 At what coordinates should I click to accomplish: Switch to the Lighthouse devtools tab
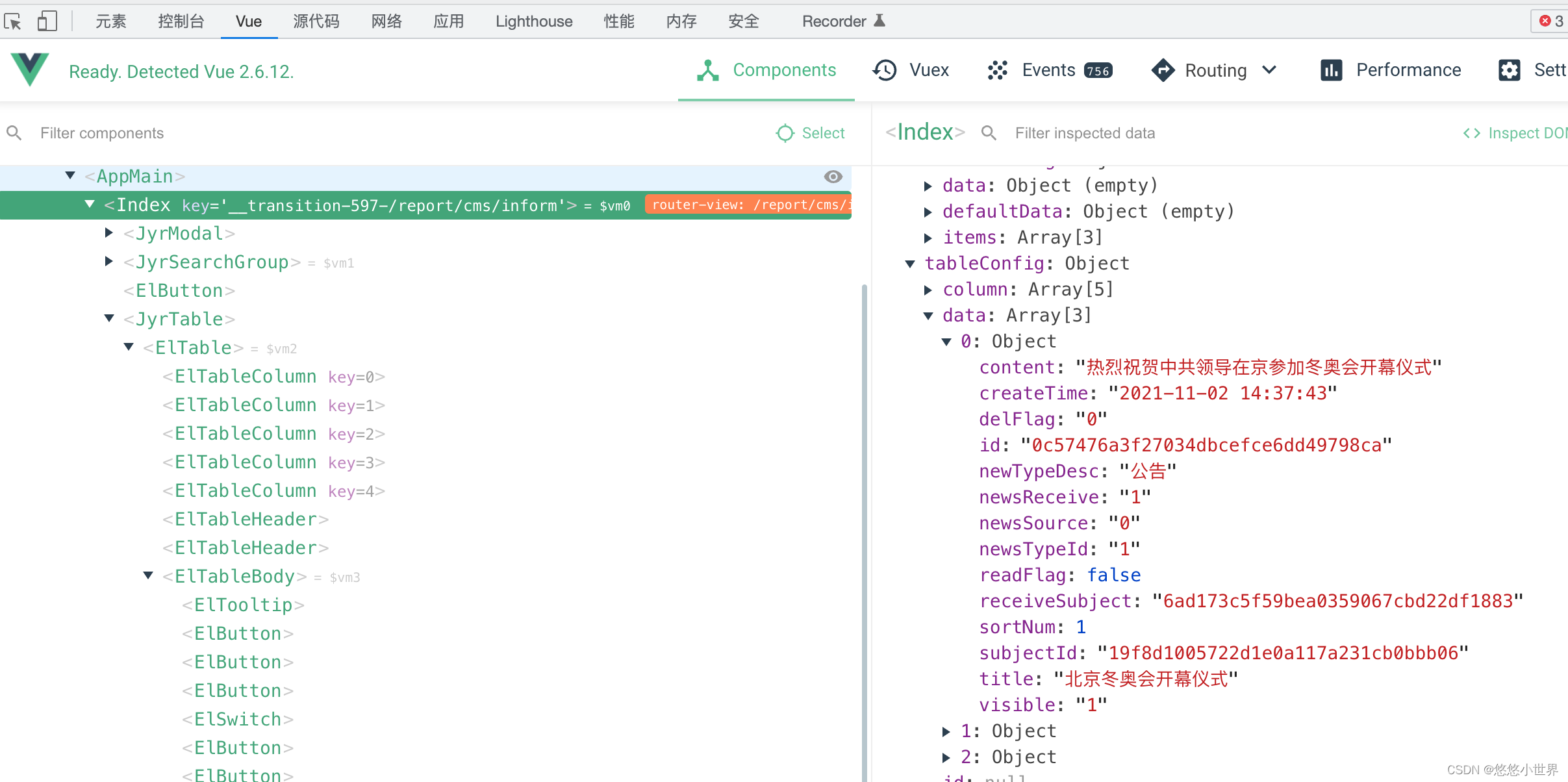click(x=533, y=21)
